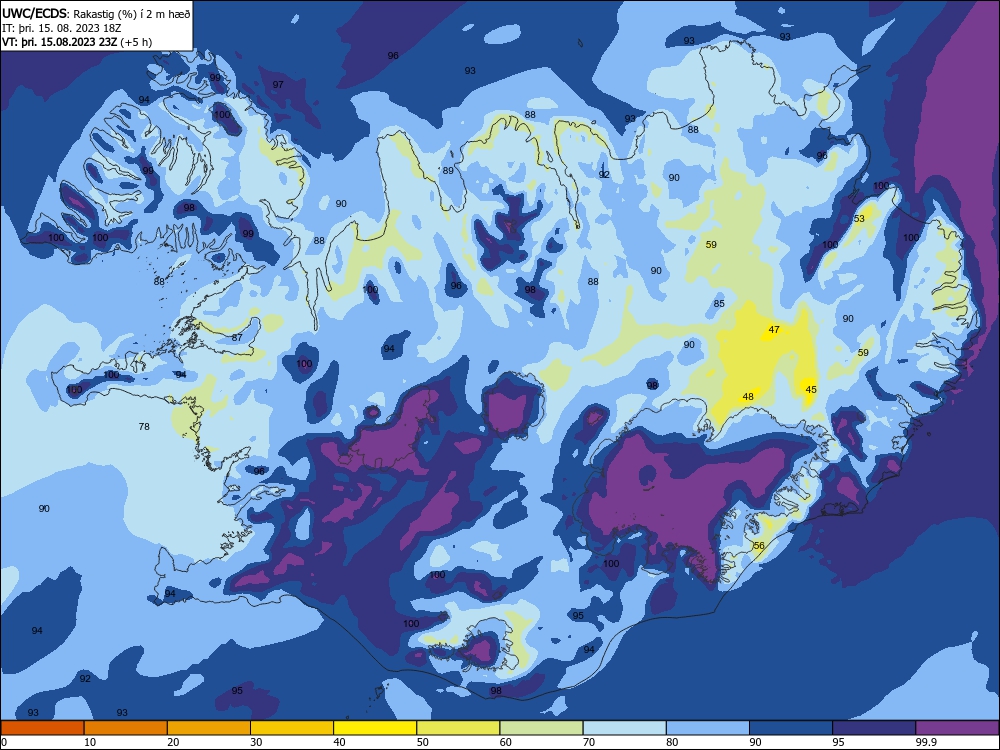Viewport: 1000px width, 750px height.
Task: Click the humidity value '87' on the map
Action: [x=237, y=337]
